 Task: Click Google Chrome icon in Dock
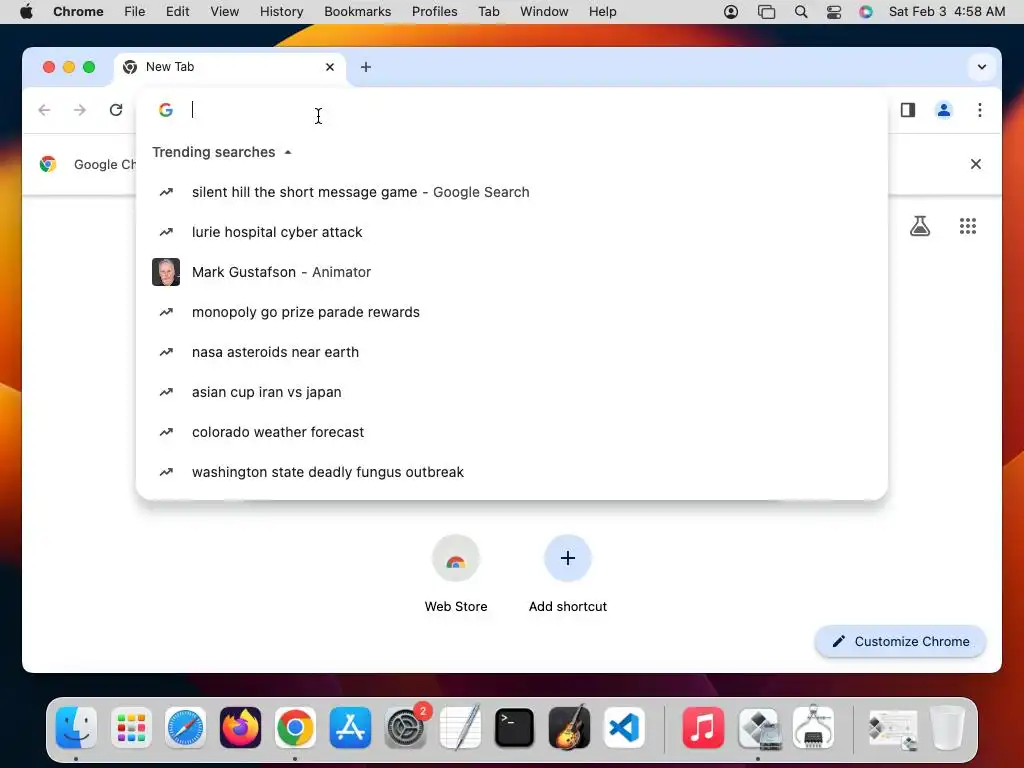(295, 727)
